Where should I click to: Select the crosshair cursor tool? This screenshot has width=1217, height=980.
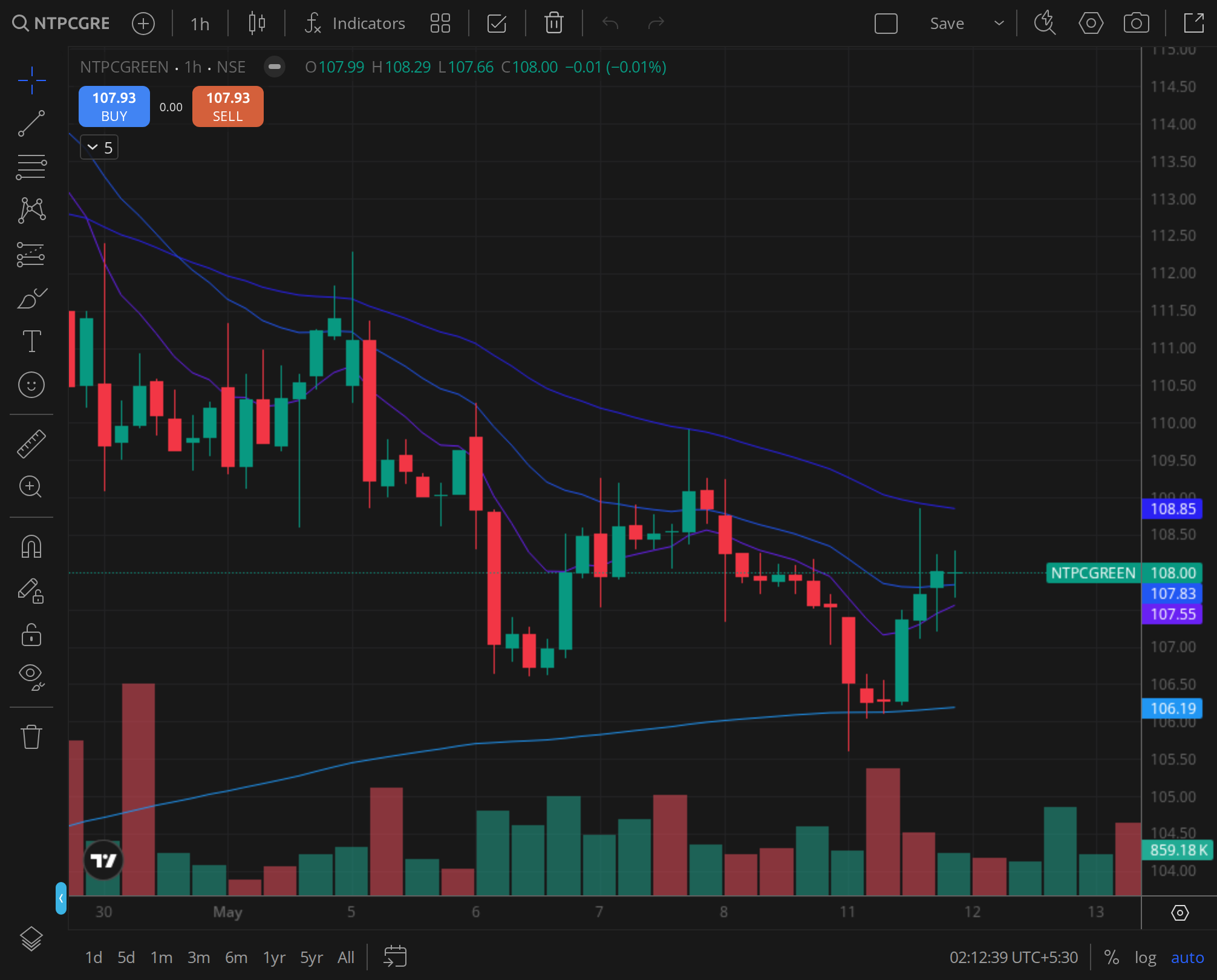pyautogui.click(x=31, y=80)
